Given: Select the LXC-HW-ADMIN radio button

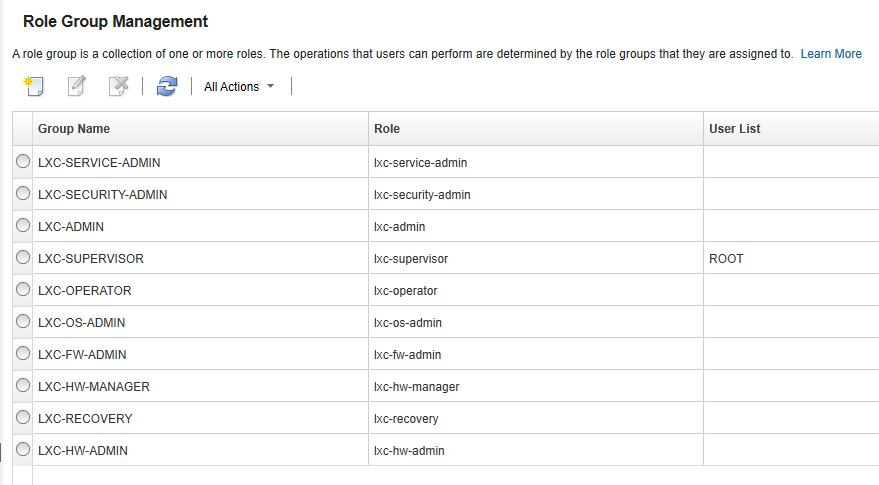Looking at the screenshot, I should [23, 449].
